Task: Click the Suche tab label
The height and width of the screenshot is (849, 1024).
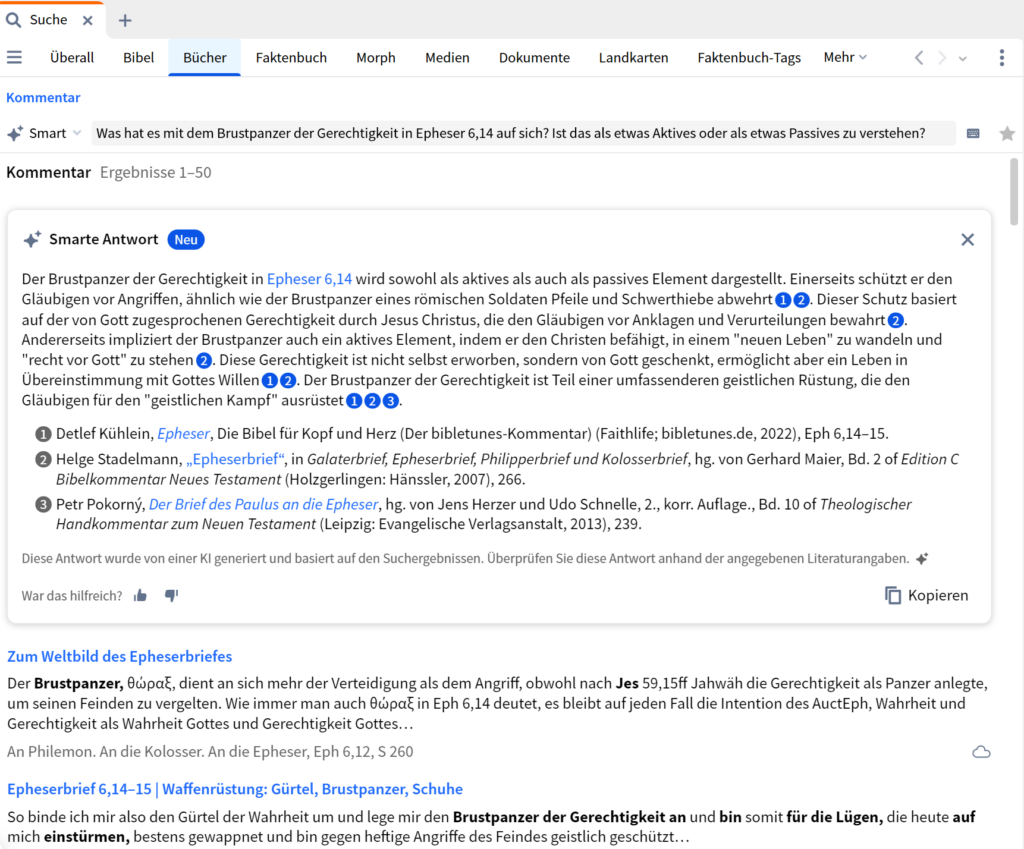Action: 48,20
